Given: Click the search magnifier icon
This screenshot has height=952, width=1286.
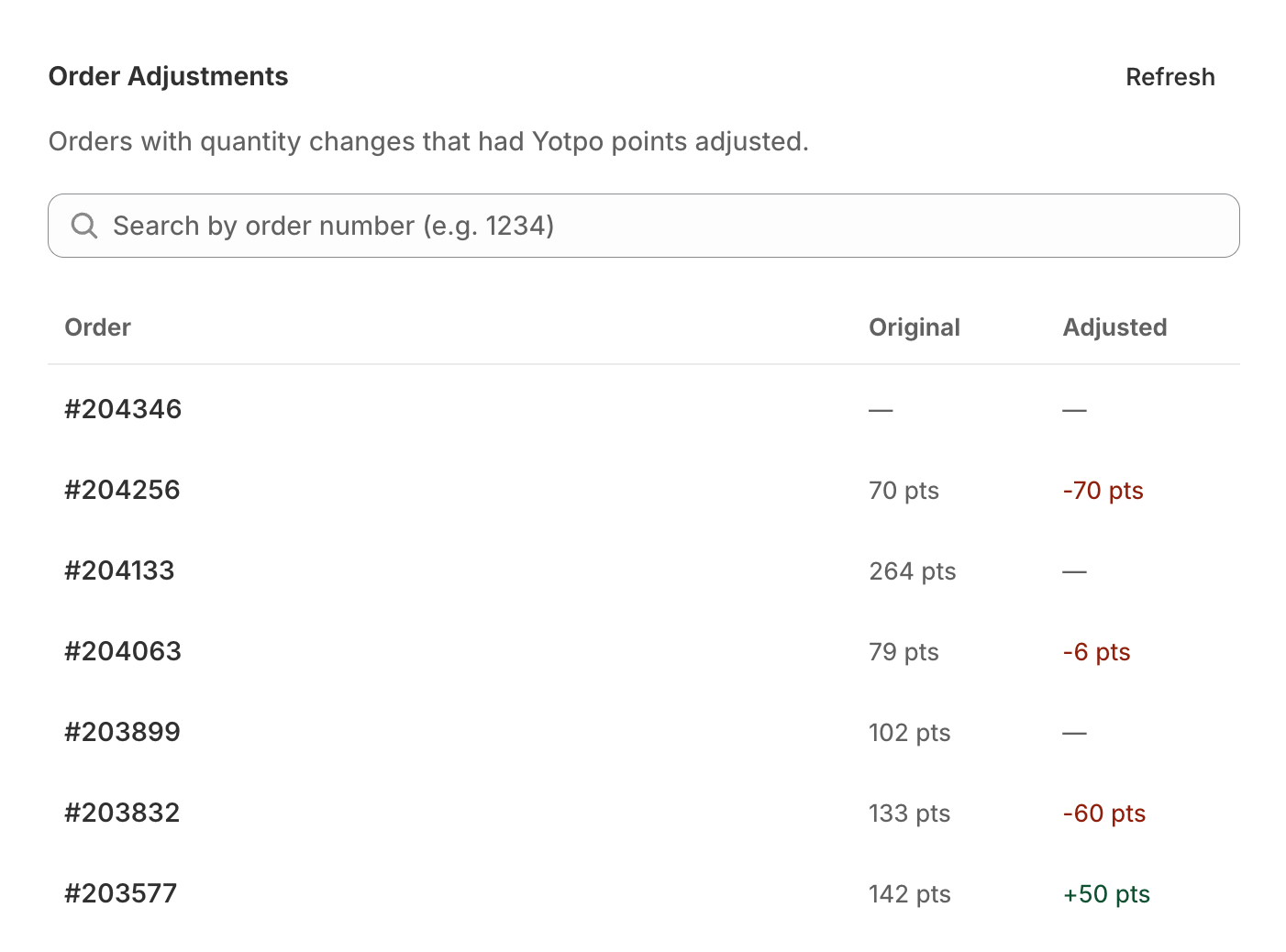Looking at the screenshot, I should (x=84, y=226).
